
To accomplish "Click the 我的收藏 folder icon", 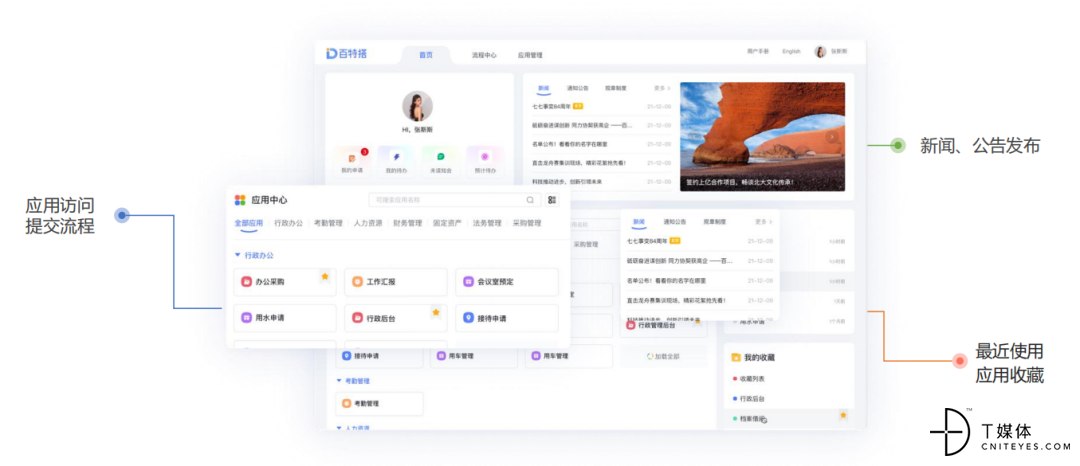I will coord(736,358).
